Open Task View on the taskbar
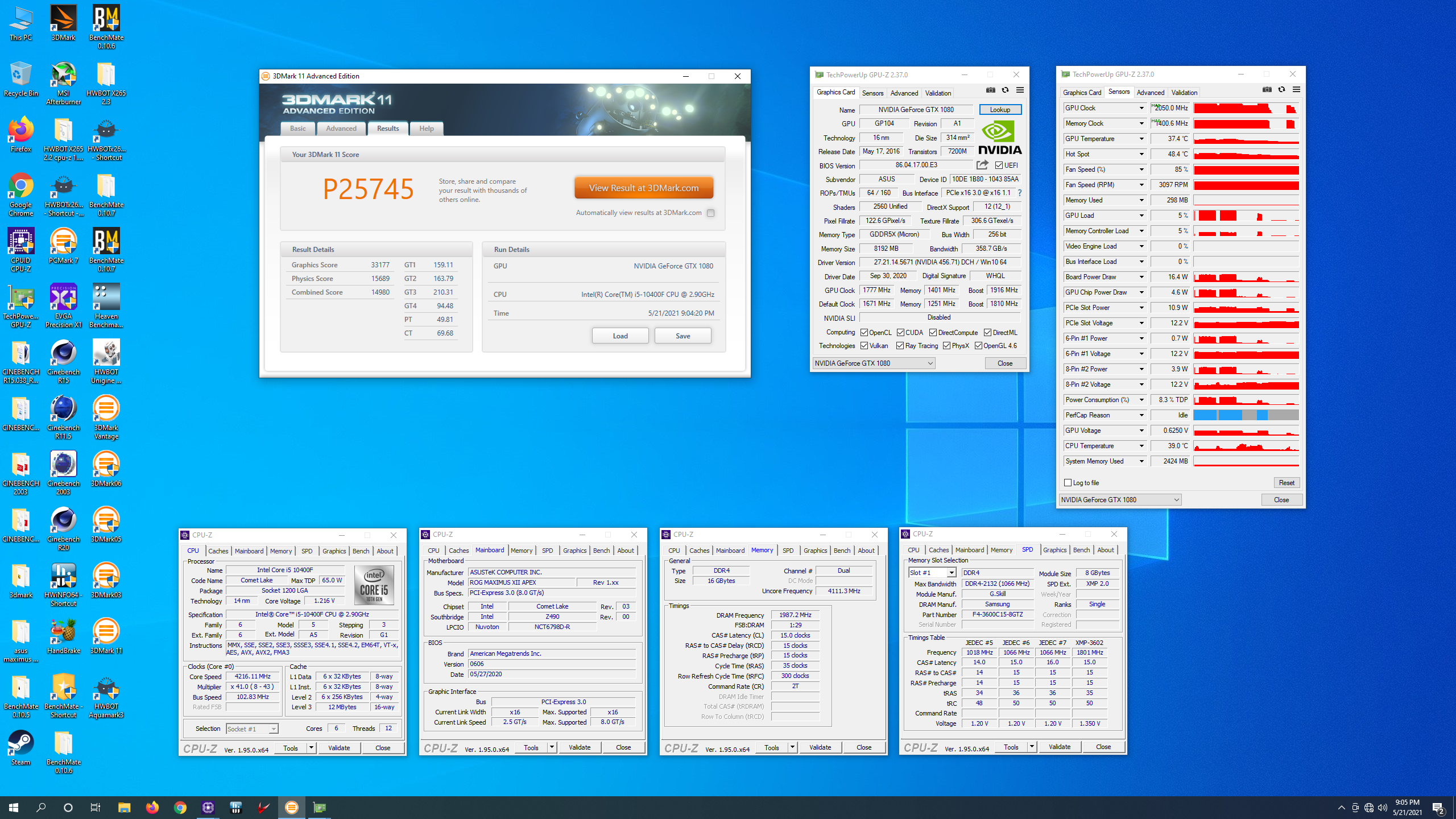 click(96, 808)
